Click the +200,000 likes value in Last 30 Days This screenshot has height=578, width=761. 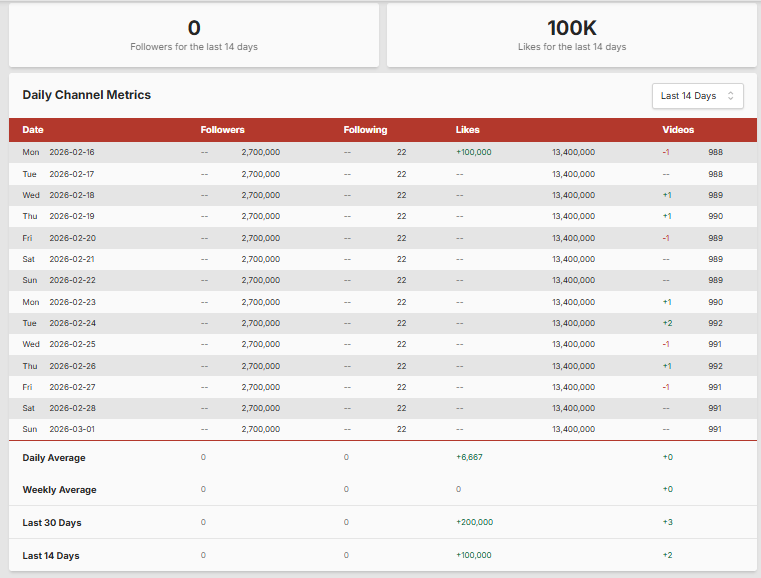pyautogui.click(x=474, y=522)
